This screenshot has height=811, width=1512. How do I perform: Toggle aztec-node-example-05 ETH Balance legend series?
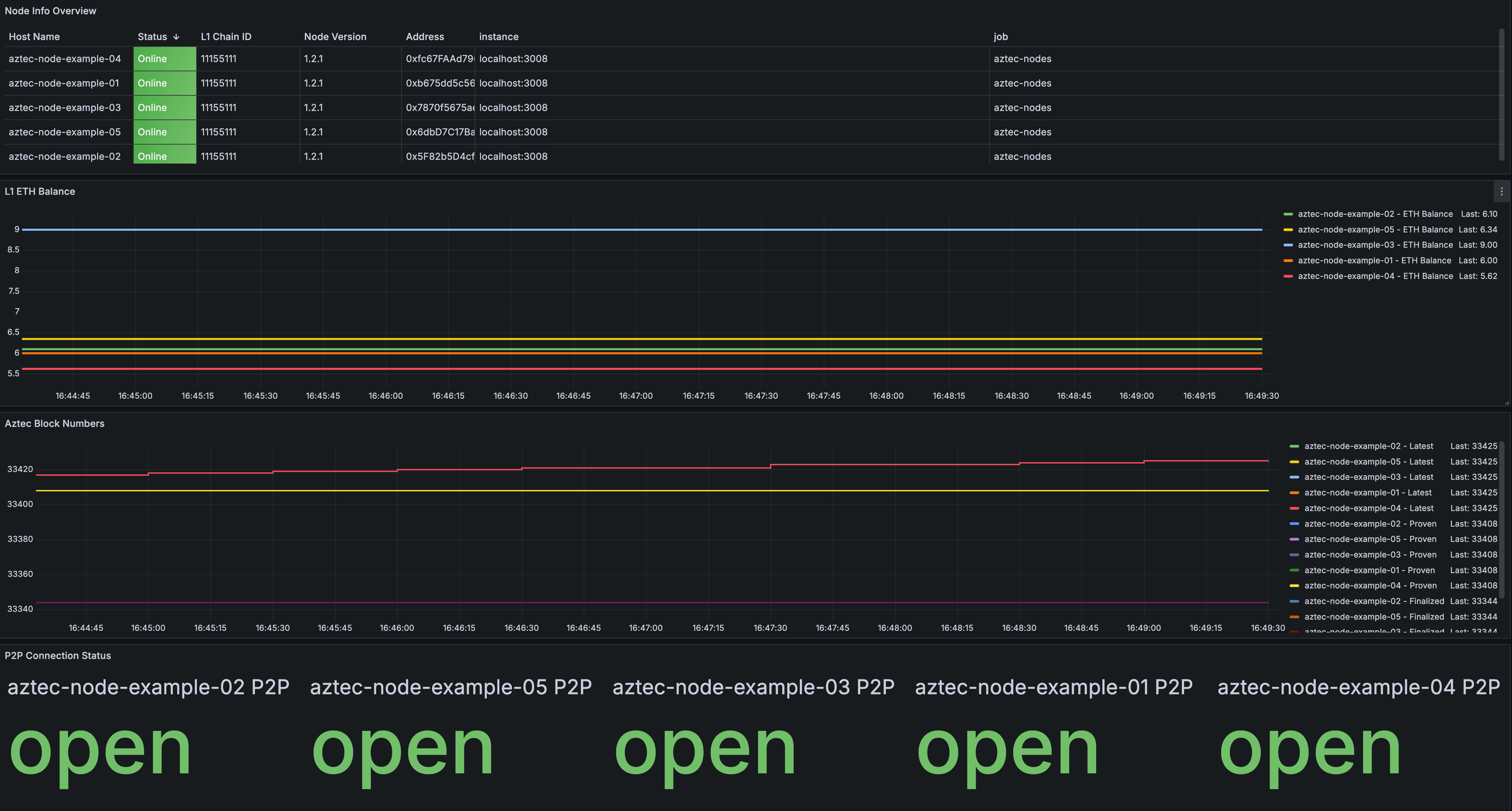1375,229
